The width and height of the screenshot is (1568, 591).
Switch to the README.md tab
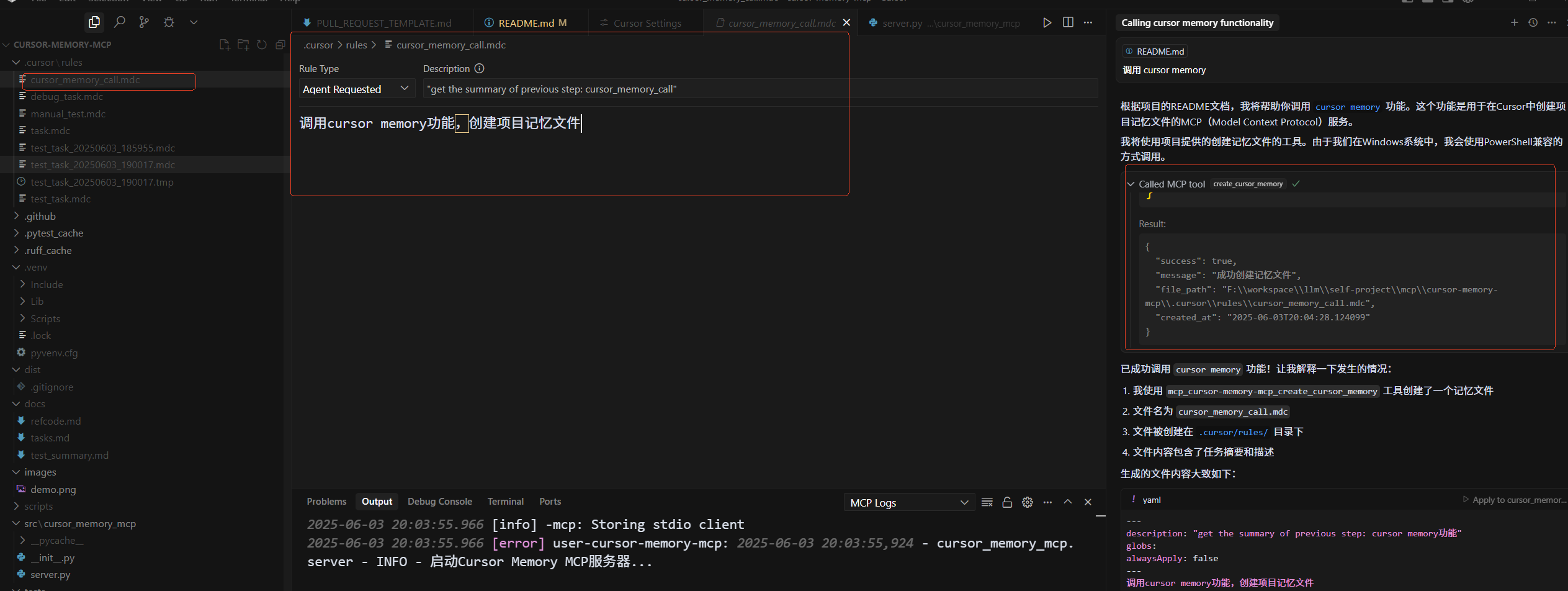pos(526,23)
